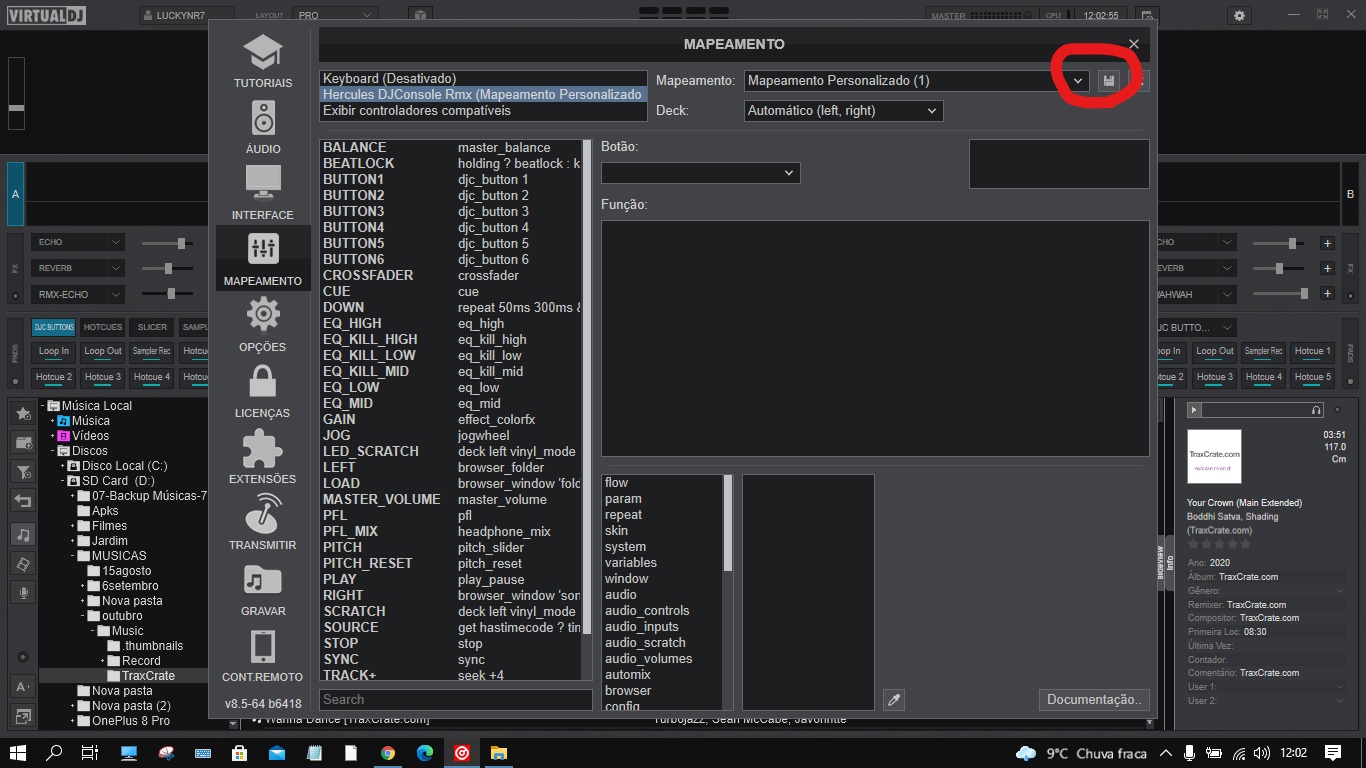This screenshot has width=1366, height=768.
Task: Open Microsoft Edge from the taskbar
Action: click(425, 753)
